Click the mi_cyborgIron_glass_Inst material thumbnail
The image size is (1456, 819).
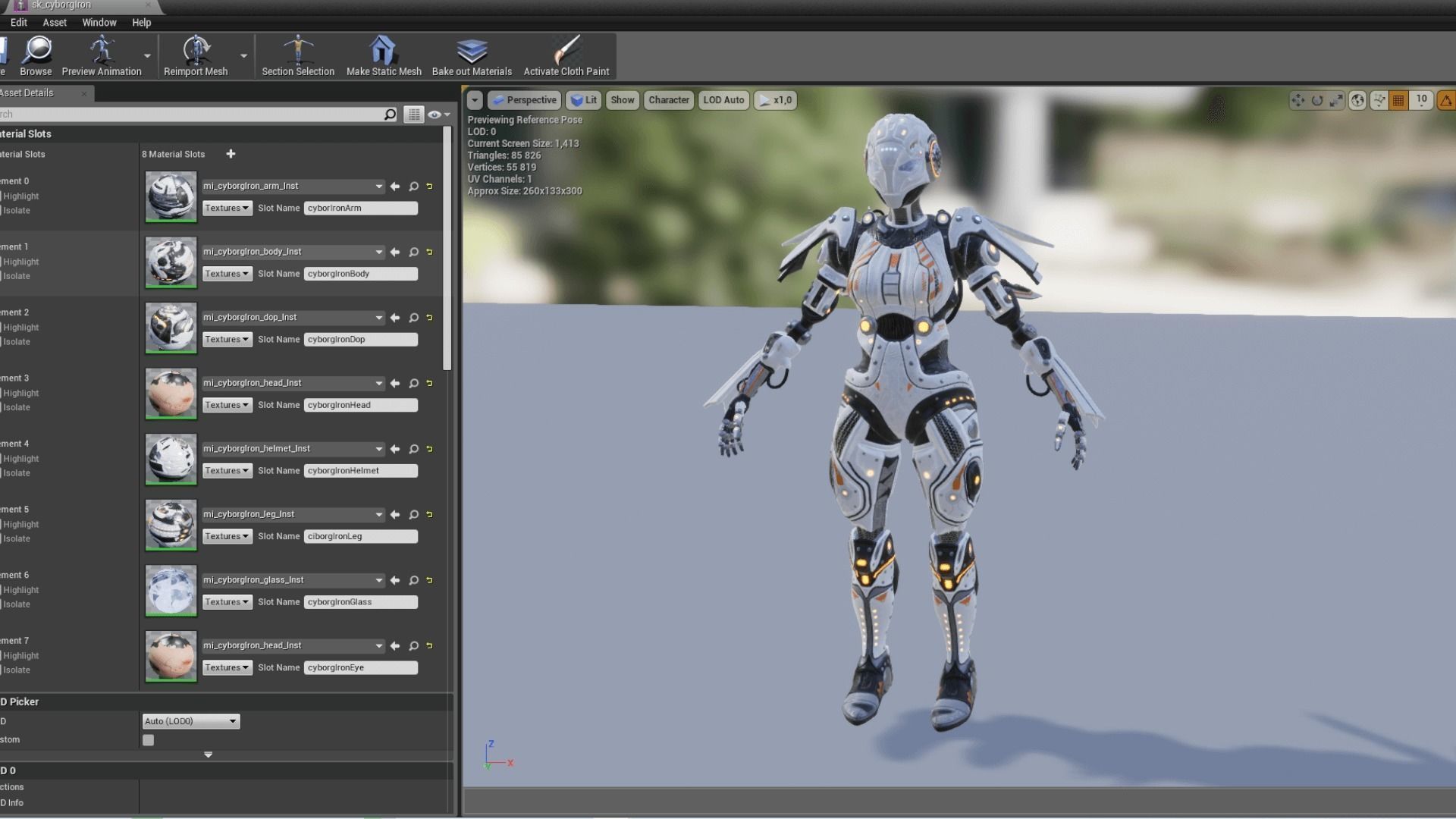tap(171, 591)
